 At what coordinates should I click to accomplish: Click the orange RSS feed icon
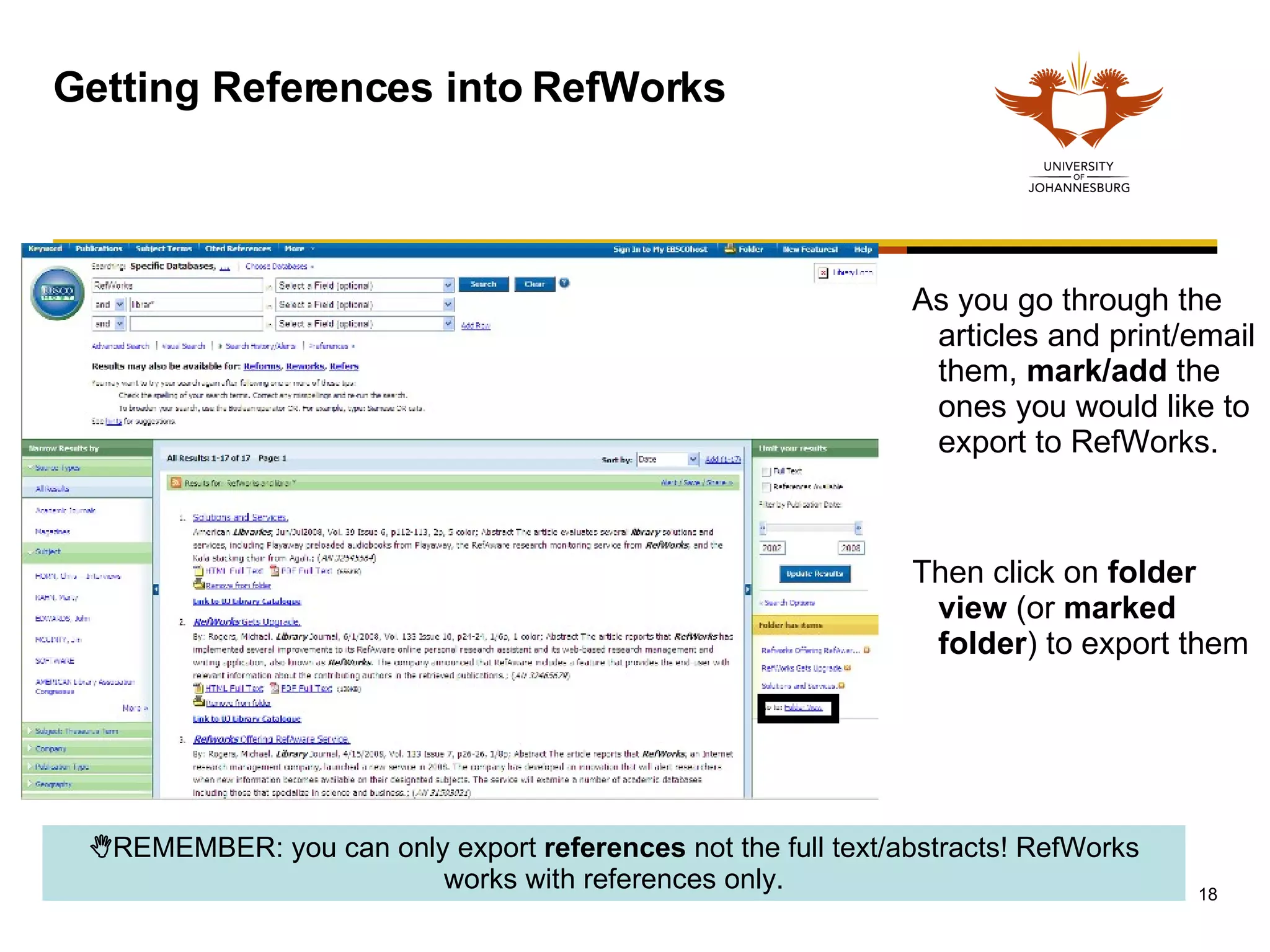tap(176, 482)
